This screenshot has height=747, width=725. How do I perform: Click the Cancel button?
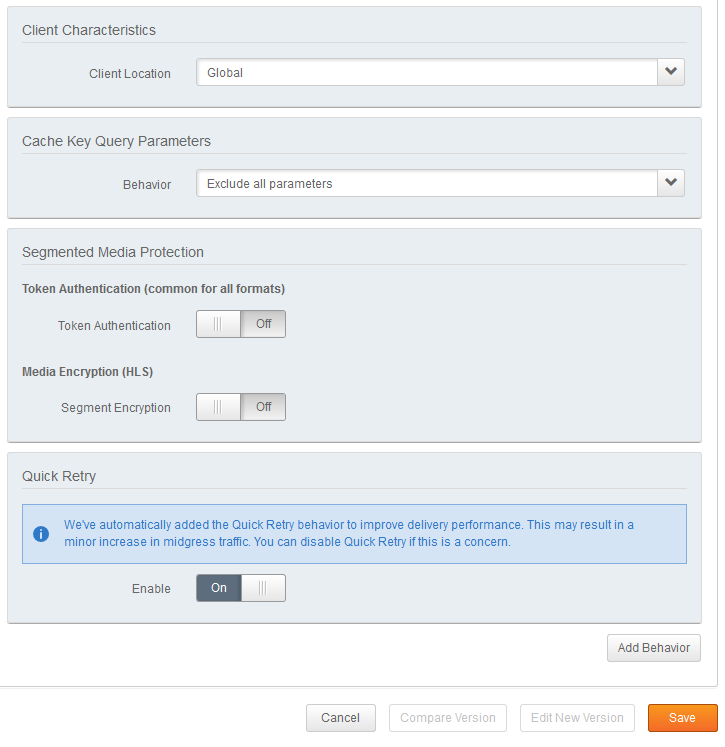coord(340,718)
